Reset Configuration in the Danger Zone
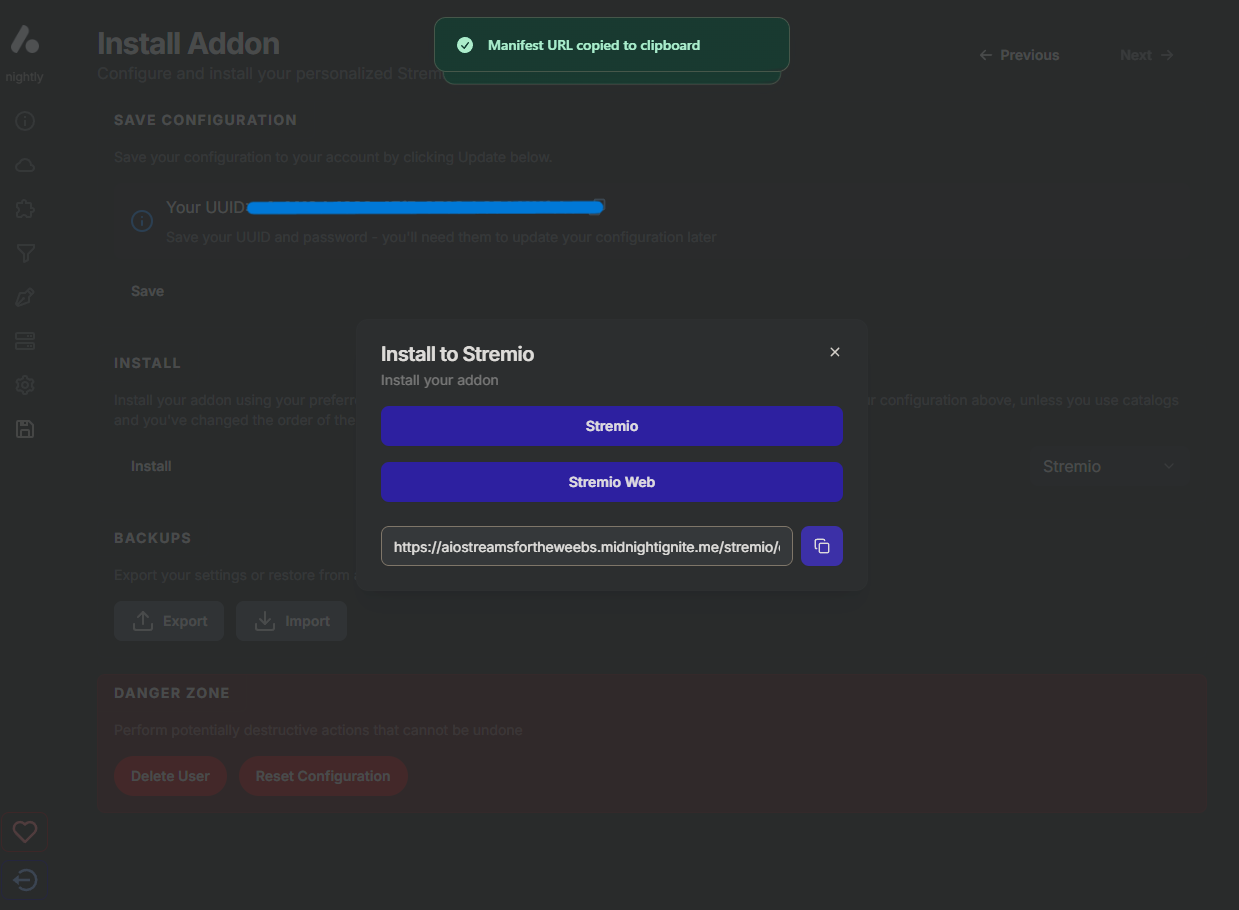 (322, 775)
